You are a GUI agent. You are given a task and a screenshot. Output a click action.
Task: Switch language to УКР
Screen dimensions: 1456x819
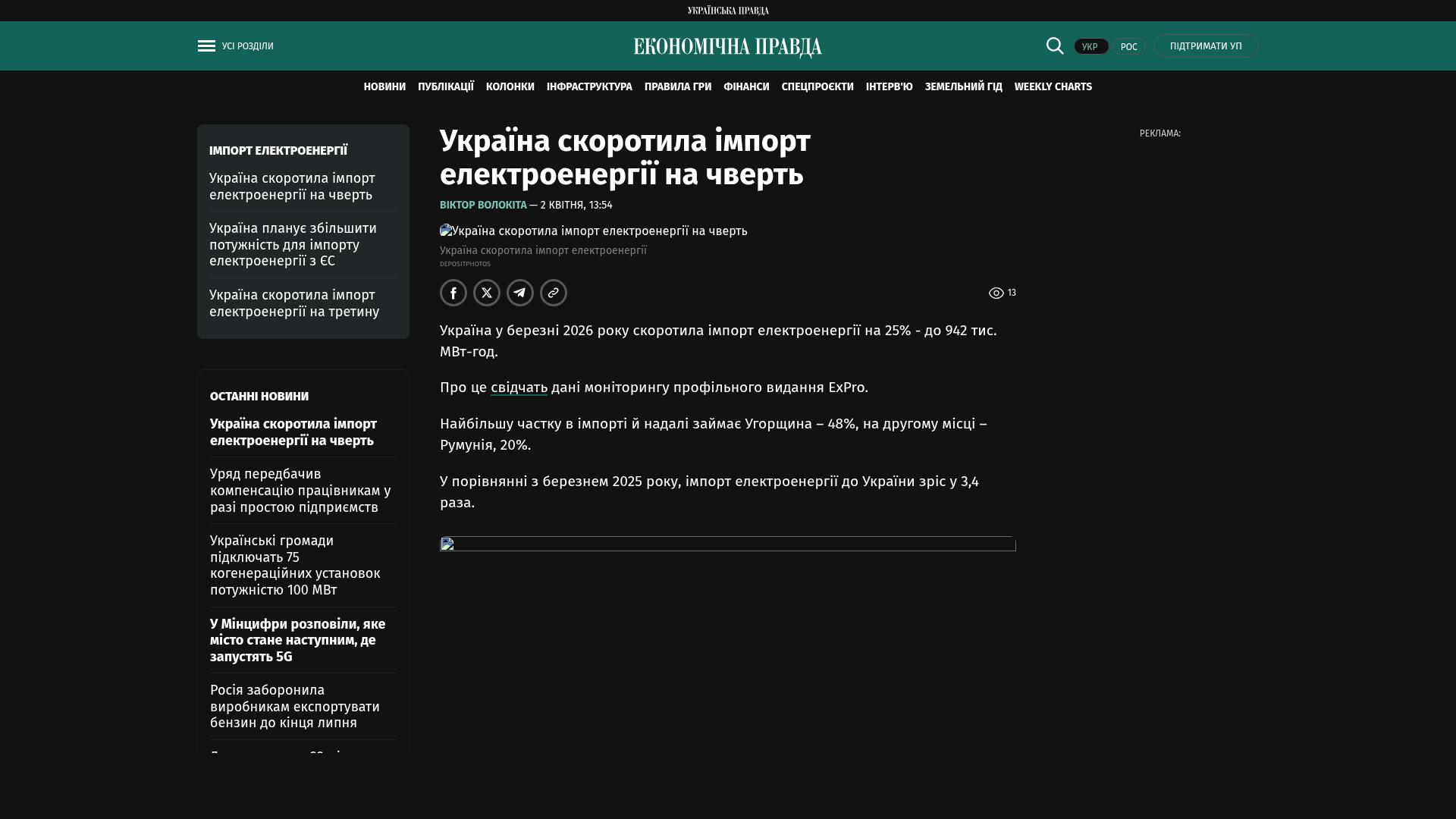pyautogui.click(x=1090, y=47)
